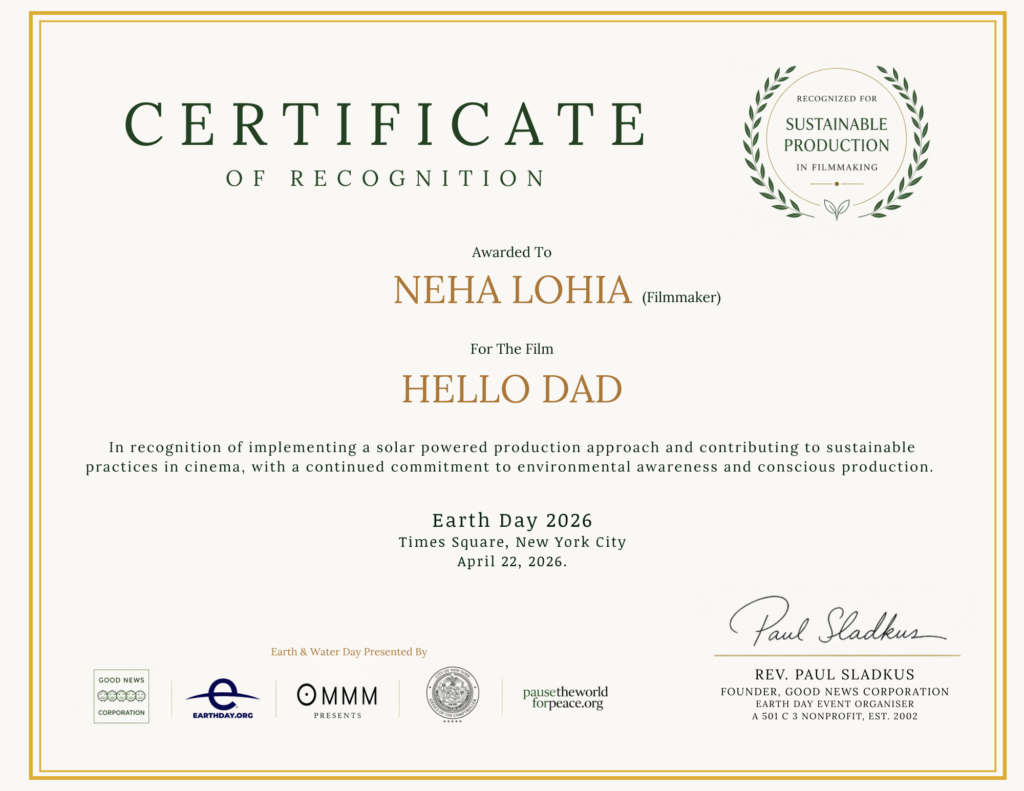Click the Times Square, New York City line

(x=512, y=542)
